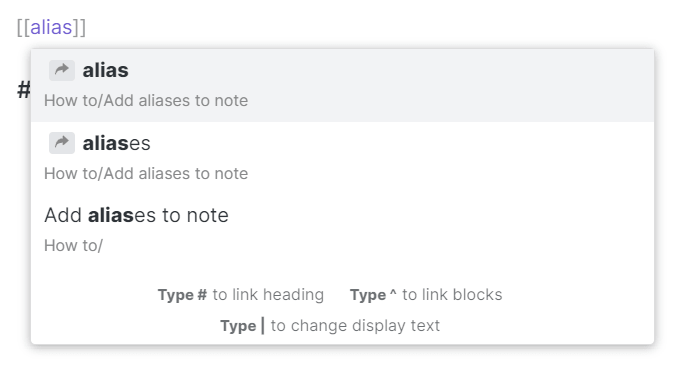Click the alias arrow icon in first suggestion
This screenshot has width=693, height=371.
click(62, 70)
